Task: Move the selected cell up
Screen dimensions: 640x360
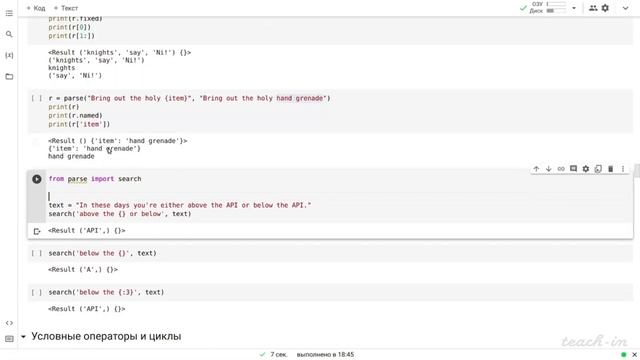Action: [536, 169]
